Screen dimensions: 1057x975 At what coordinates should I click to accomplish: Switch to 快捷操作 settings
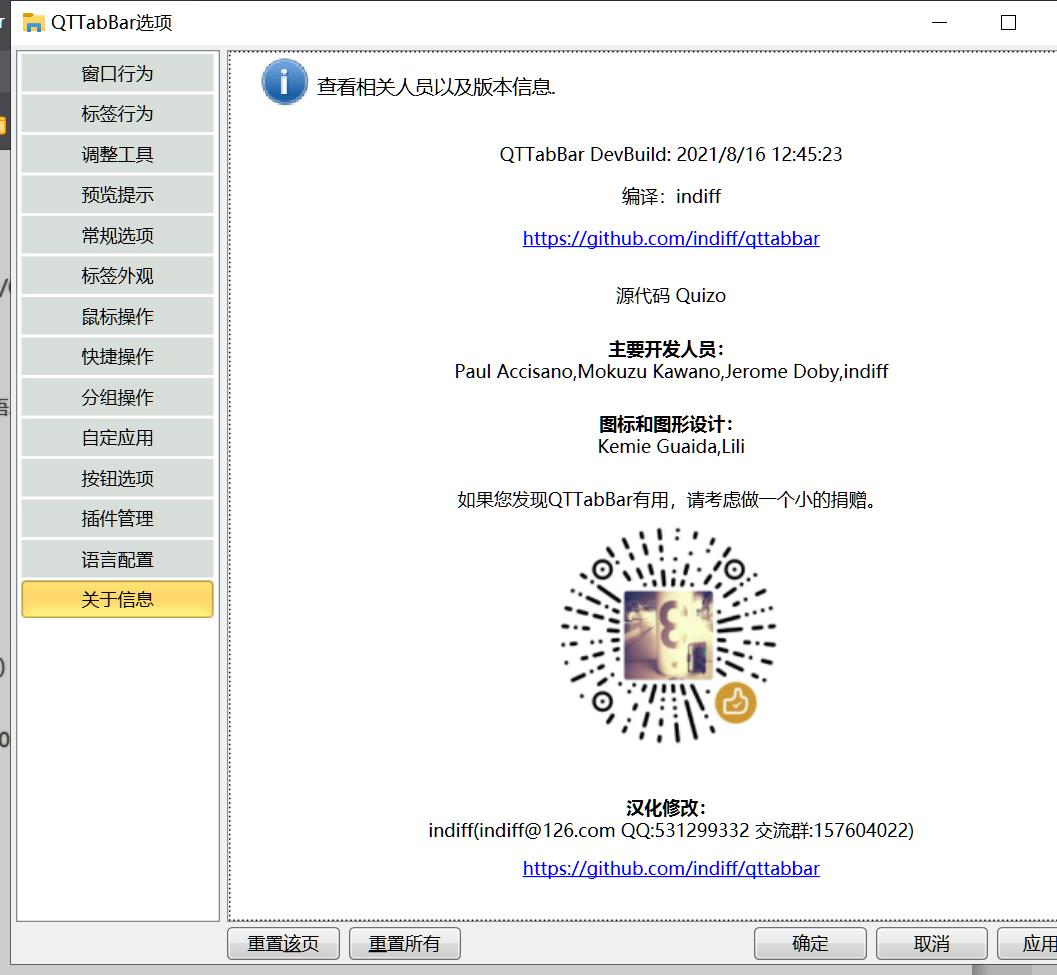pos(117,357)
